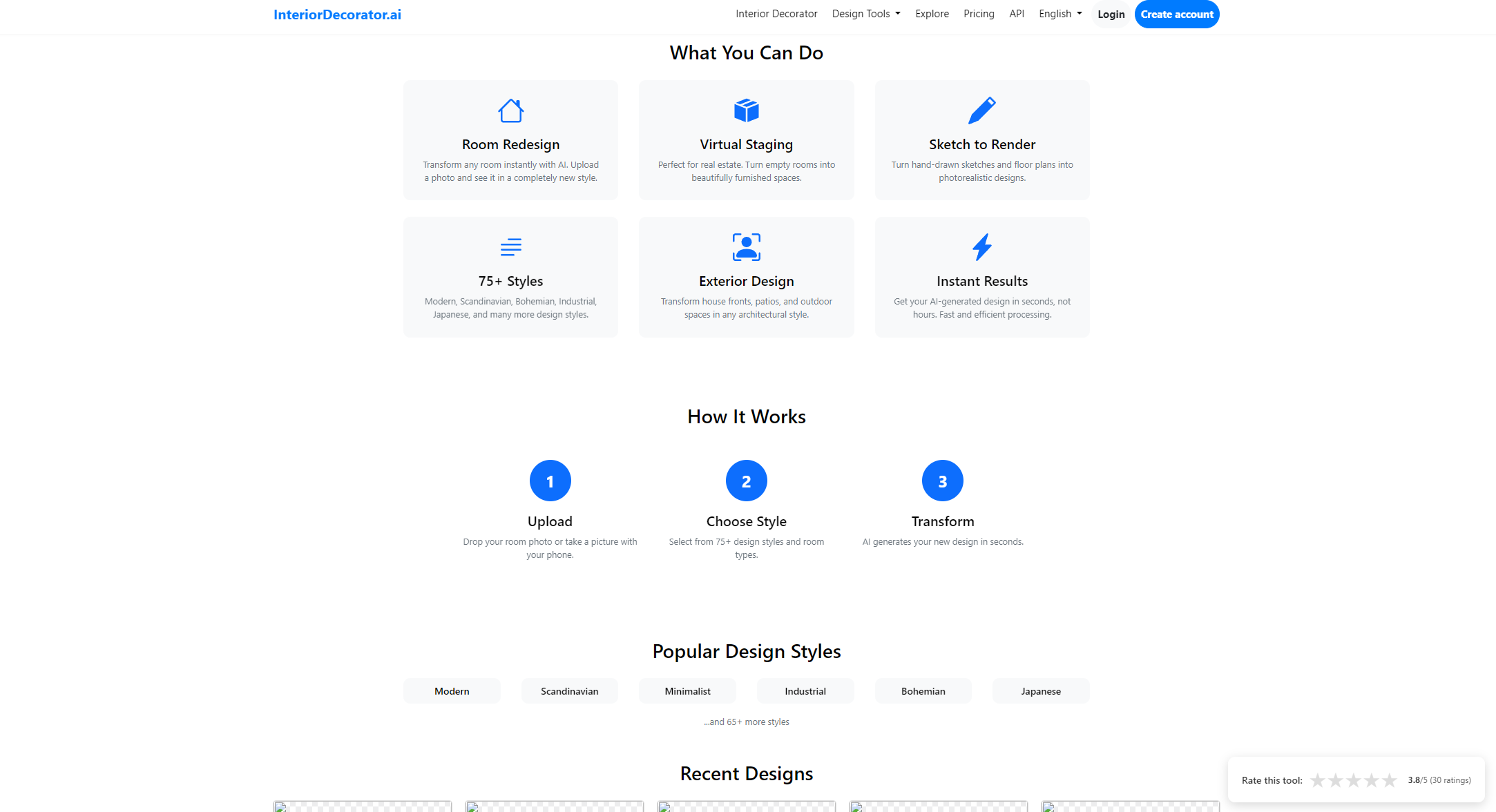Click the step 3 Transform circle
This screenshot has width=1496, height=812.
(942, 481)
